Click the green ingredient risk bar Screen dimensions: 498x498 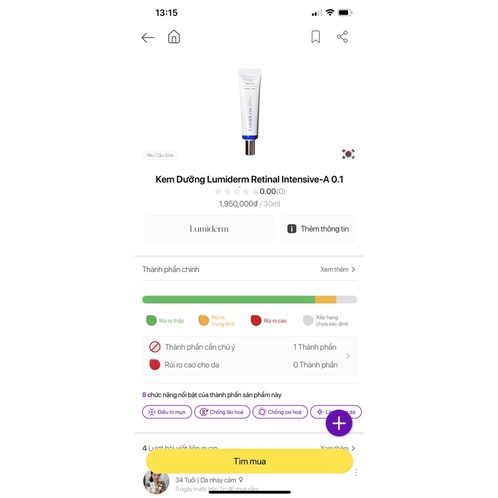pyautogui.click(x=228, y=300)
